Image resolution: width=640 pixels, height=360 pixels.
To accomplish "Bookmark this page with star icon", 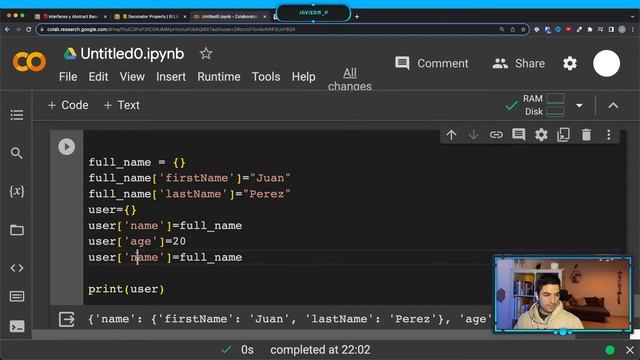I will [523, 29].
